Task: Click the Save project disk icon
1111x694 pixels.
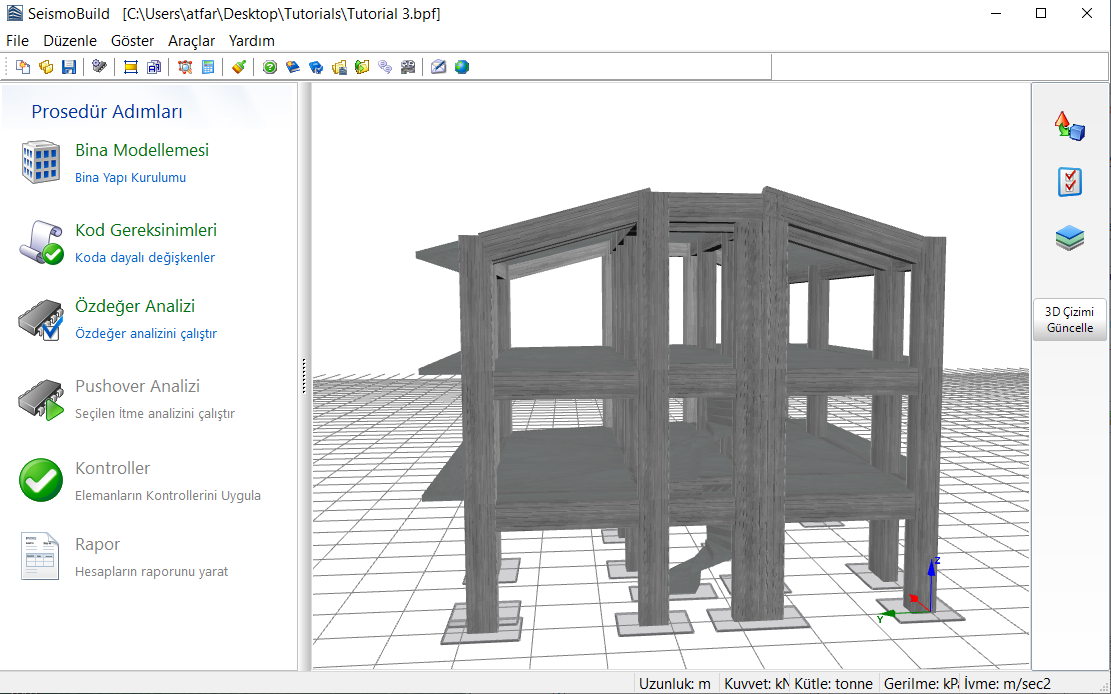Action: click(69, 67)
